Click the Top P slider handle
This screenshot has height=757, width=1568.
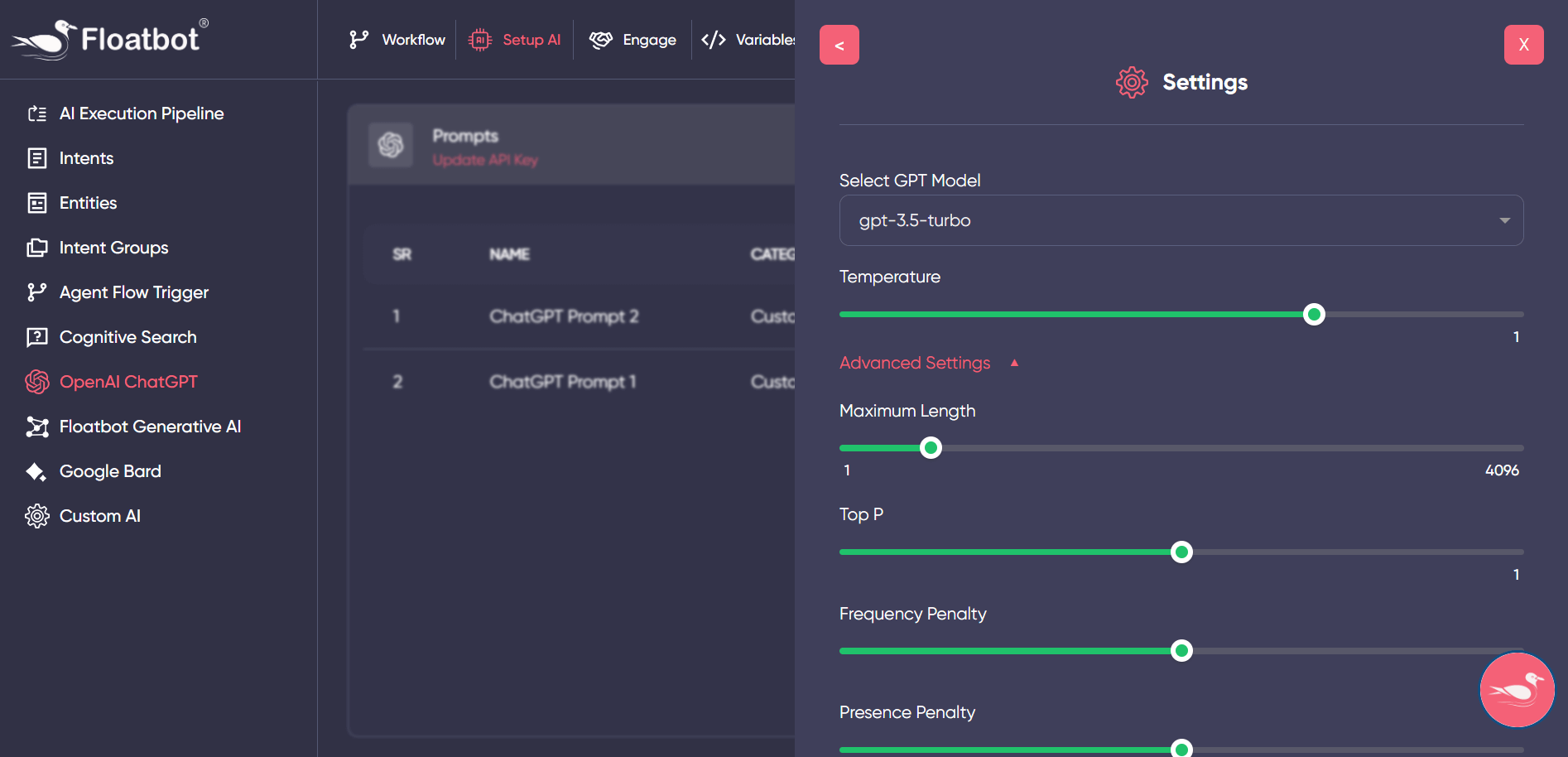1182,552
